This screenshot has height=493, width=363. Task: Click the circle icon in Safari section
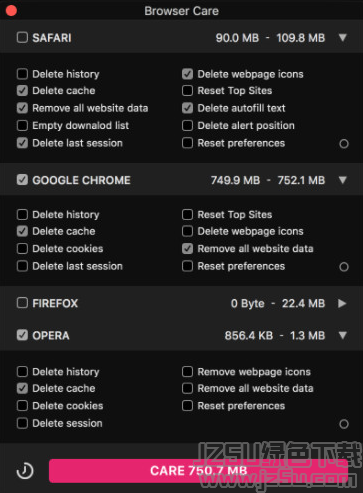344,144
